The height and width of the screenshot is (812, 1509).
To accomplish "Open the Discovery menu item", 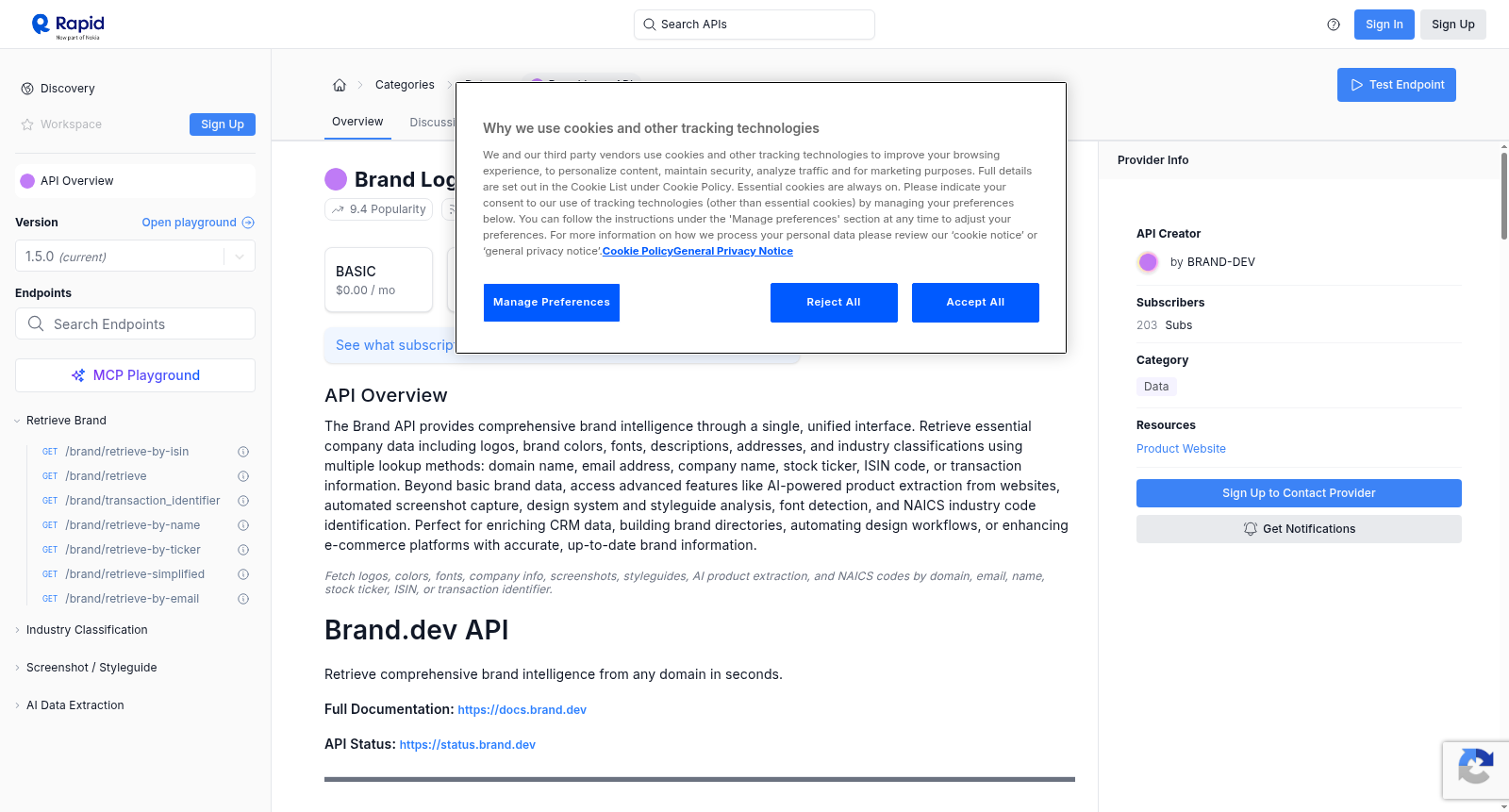I will (68, 89).
